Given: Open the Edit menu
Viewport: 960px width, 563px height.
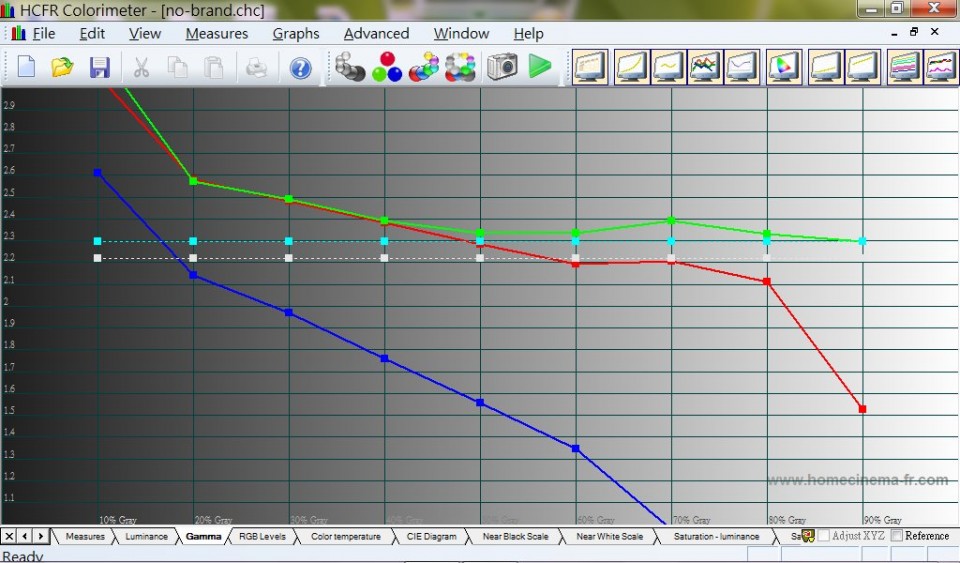Looking at the screenshot, I should coord(92,34).
